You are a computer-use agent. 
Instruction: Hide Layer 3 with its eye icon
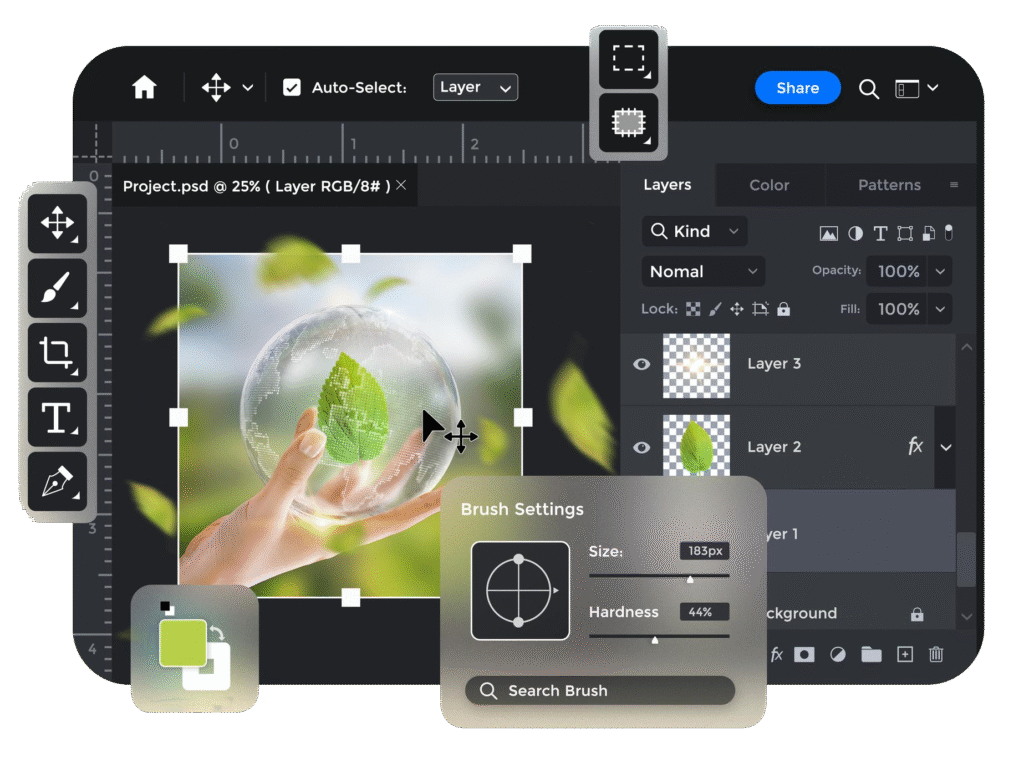coord(642,364)
